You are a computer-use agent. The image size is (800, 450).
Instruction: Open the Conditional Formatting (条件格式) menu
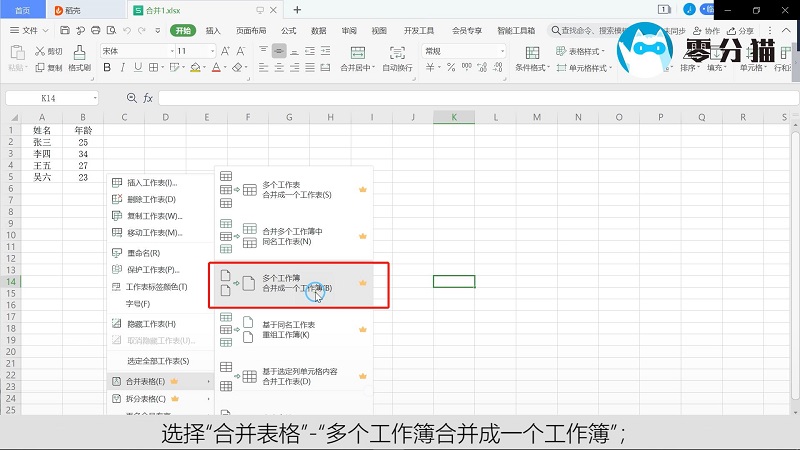click(x=532, y=58)
